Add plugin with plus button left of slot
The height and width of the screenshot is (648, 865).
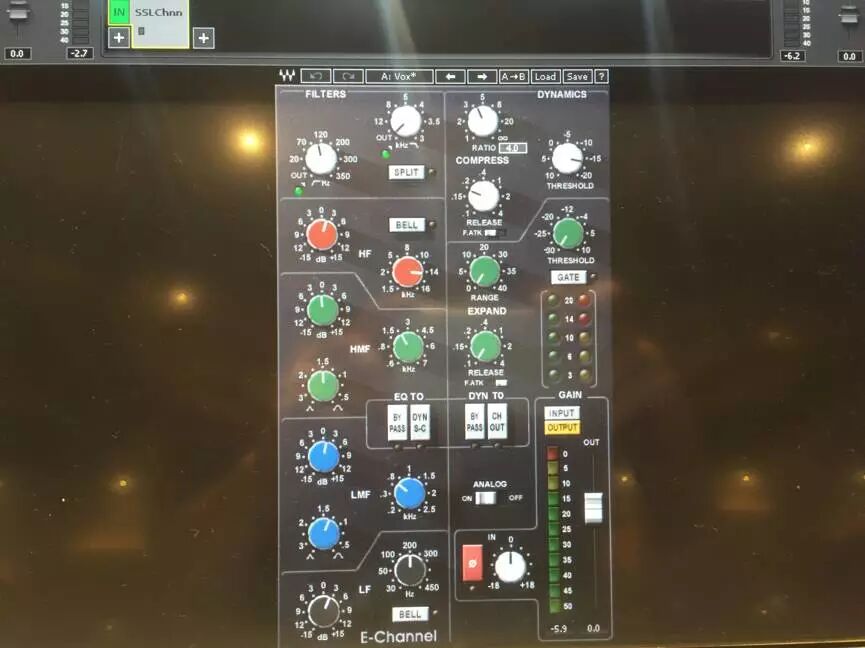point(119,38)
